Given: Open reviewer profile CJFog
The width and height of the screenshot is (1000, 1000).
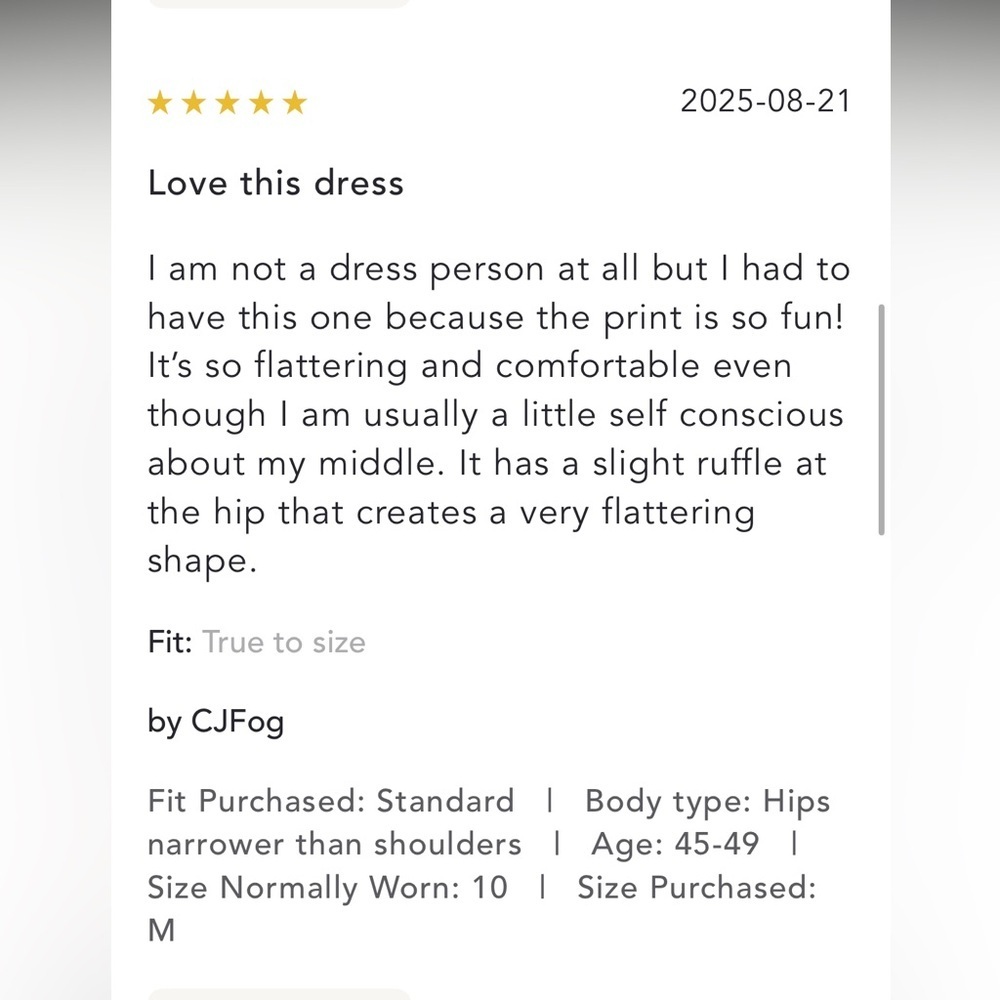Looking at the screenshot, I should [237, 722].
